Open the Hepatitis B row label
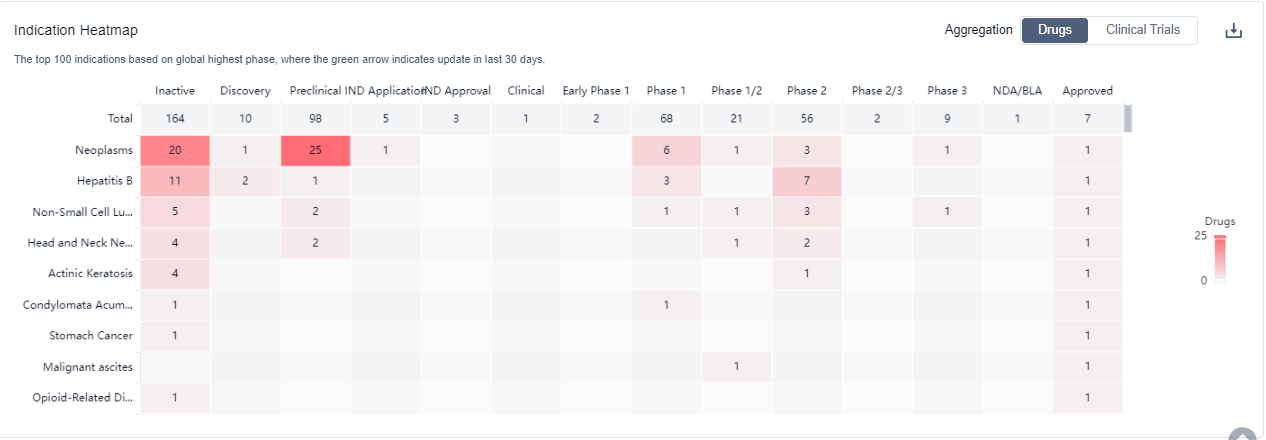This screenshot has width=1266, height=440. 104,181
